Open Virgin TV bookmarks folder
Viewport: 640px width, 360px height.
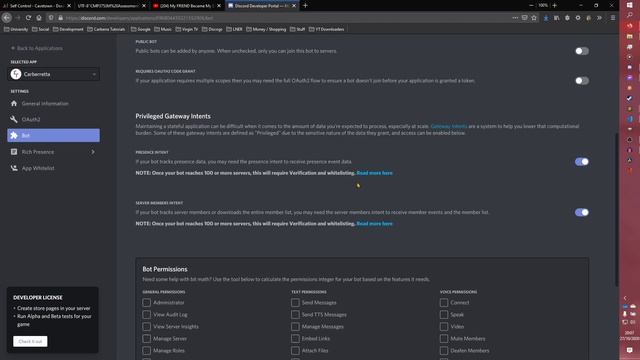pos(187,29)
